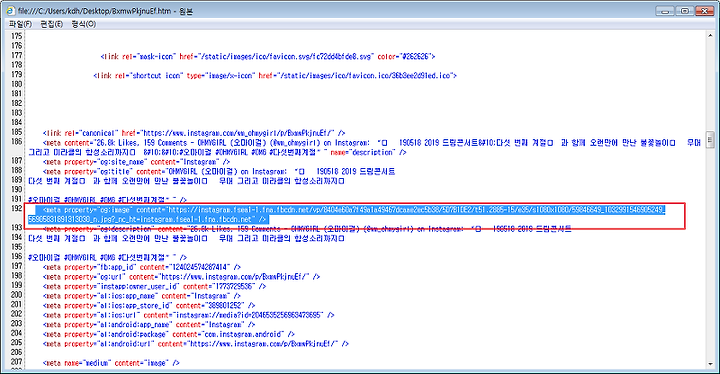
Task: Open the 형식(O) menu
Action: pyautogui.click(x=84, y=24)
